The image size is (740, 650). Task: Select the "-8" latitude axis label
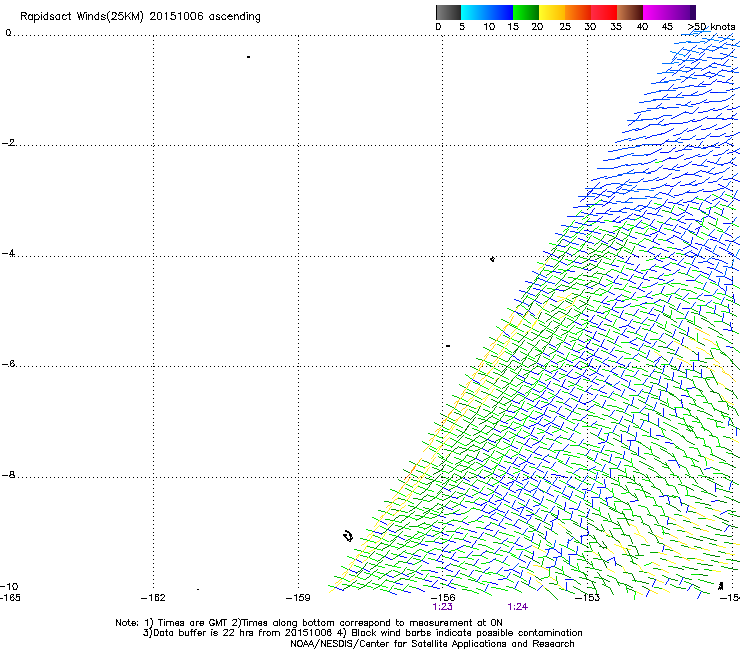(x=8, y=474)
